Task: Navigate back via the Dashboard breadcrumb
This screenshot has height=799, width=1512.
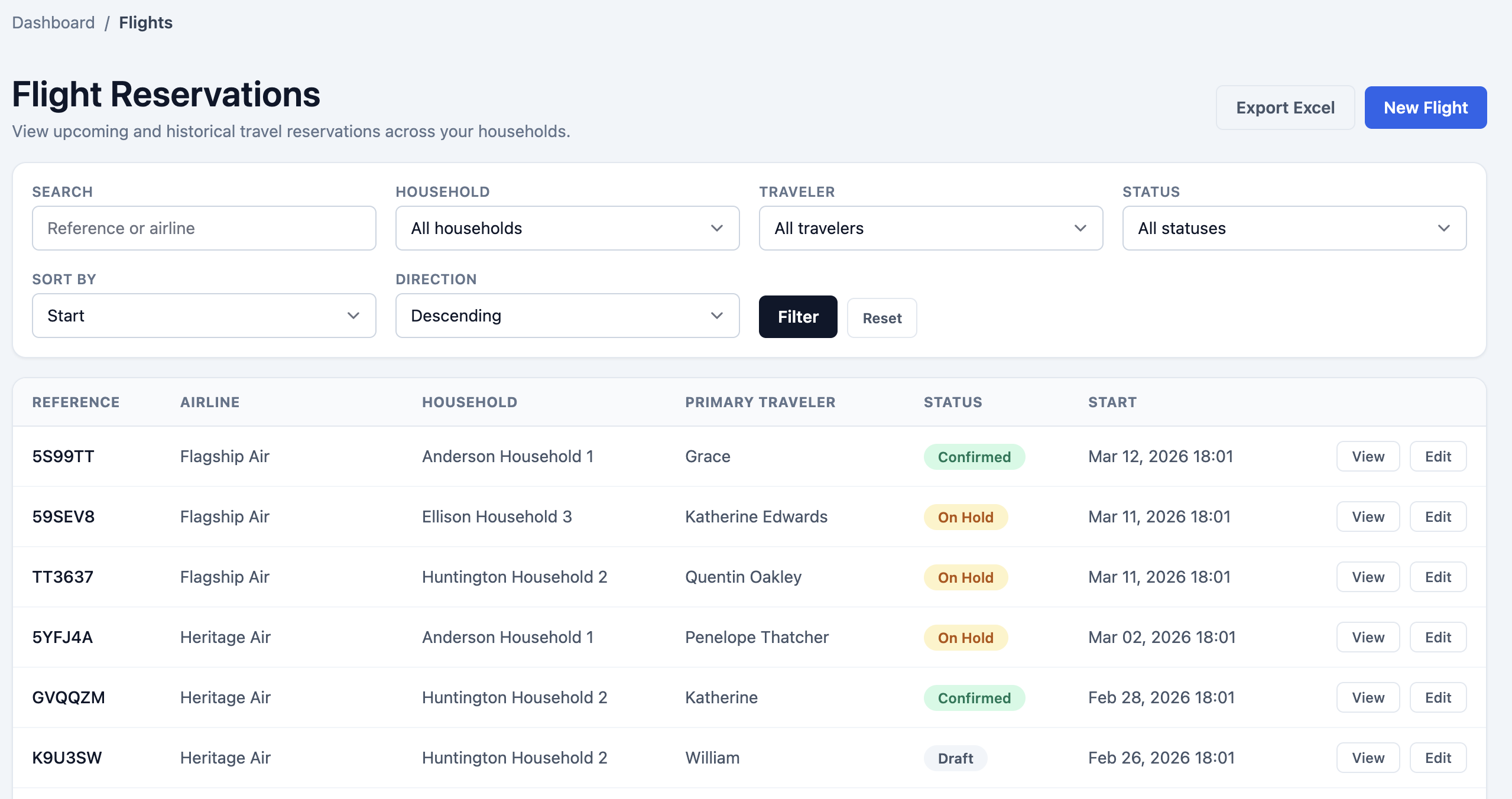Action: pyautogui.click(x=53, y=22)
